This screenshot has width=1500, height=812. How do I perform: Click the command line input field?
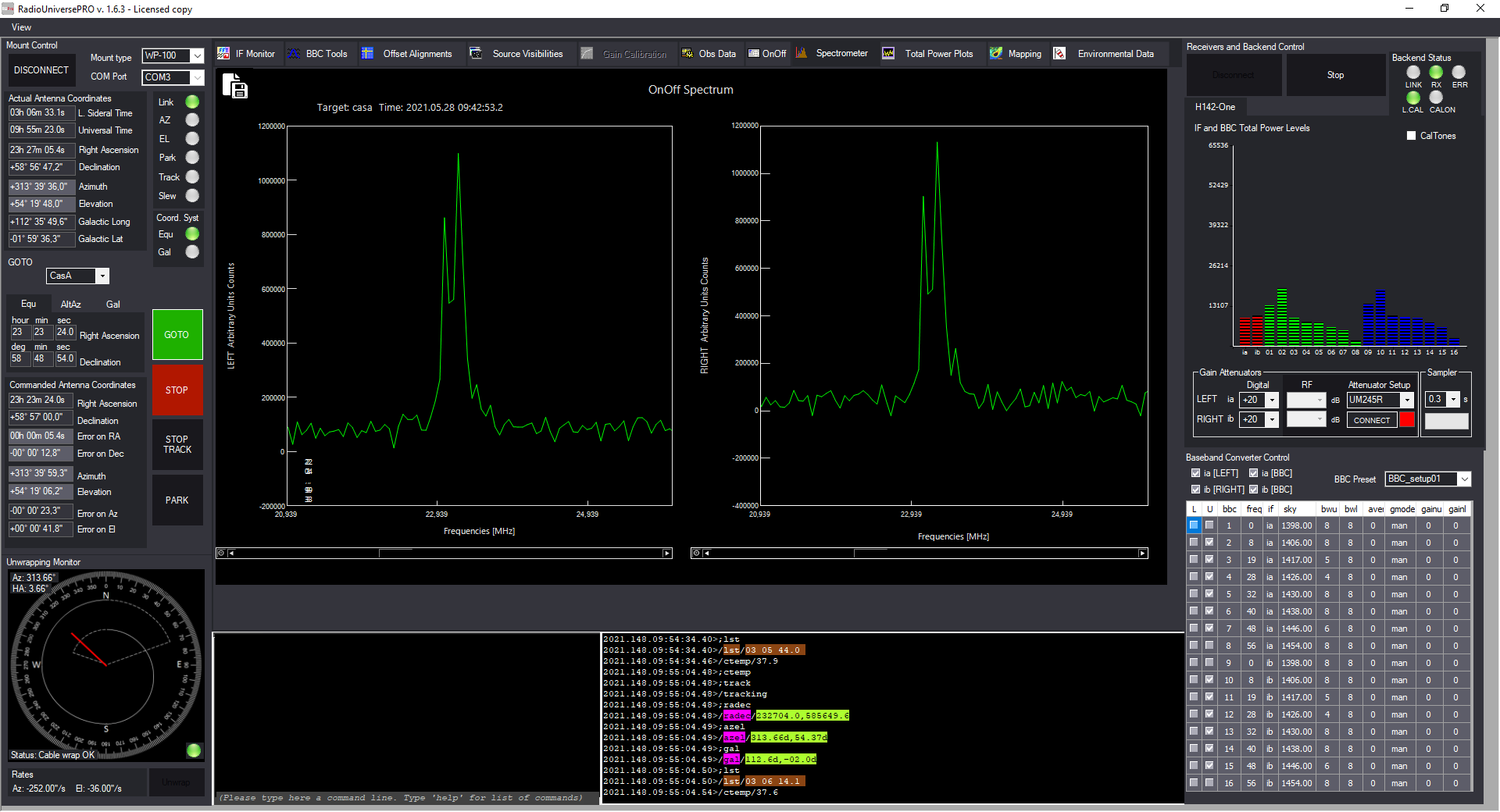(407, 798)
